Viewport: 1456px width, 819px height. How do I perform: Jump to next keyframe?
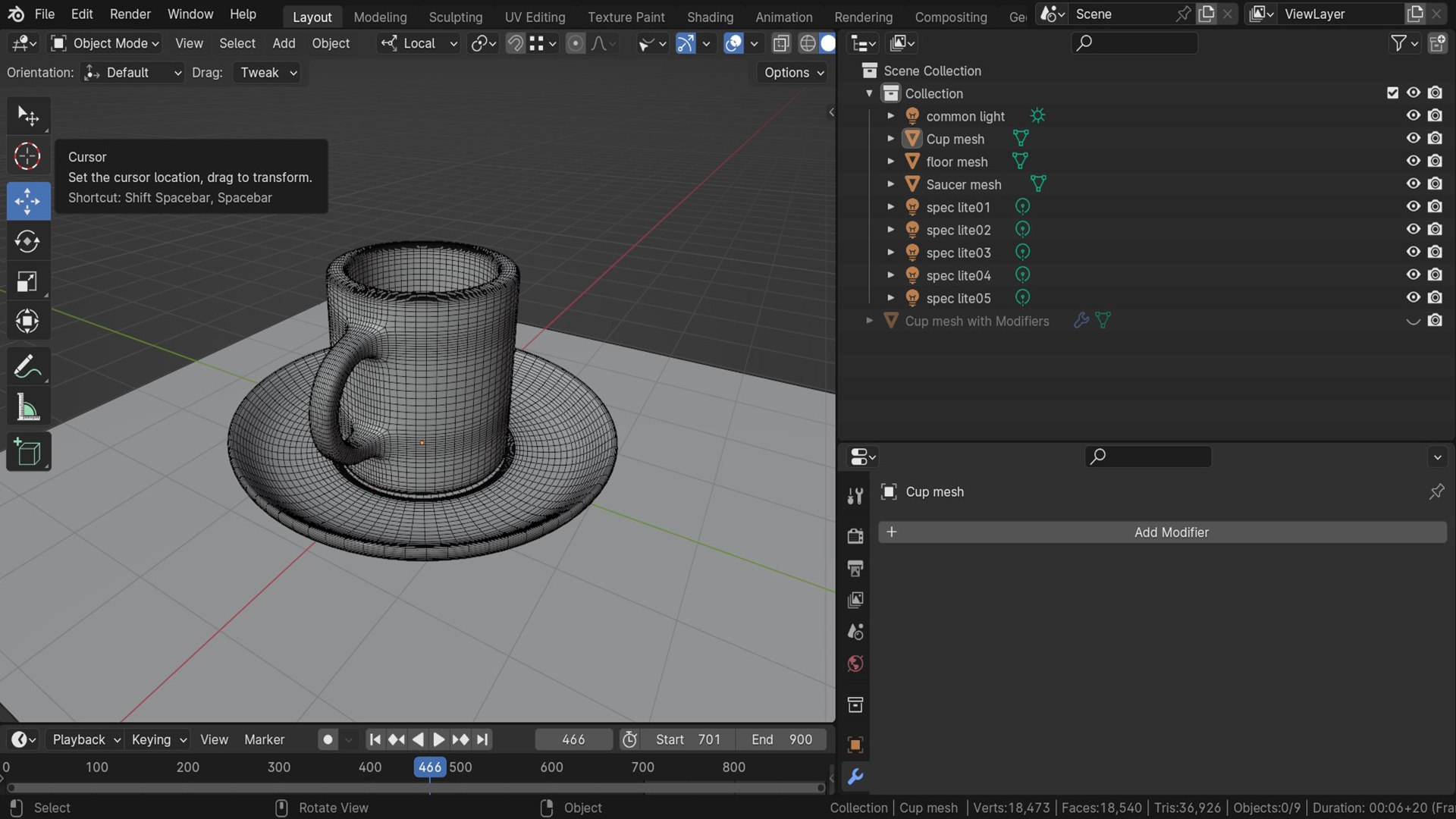(x=460, y=739)
